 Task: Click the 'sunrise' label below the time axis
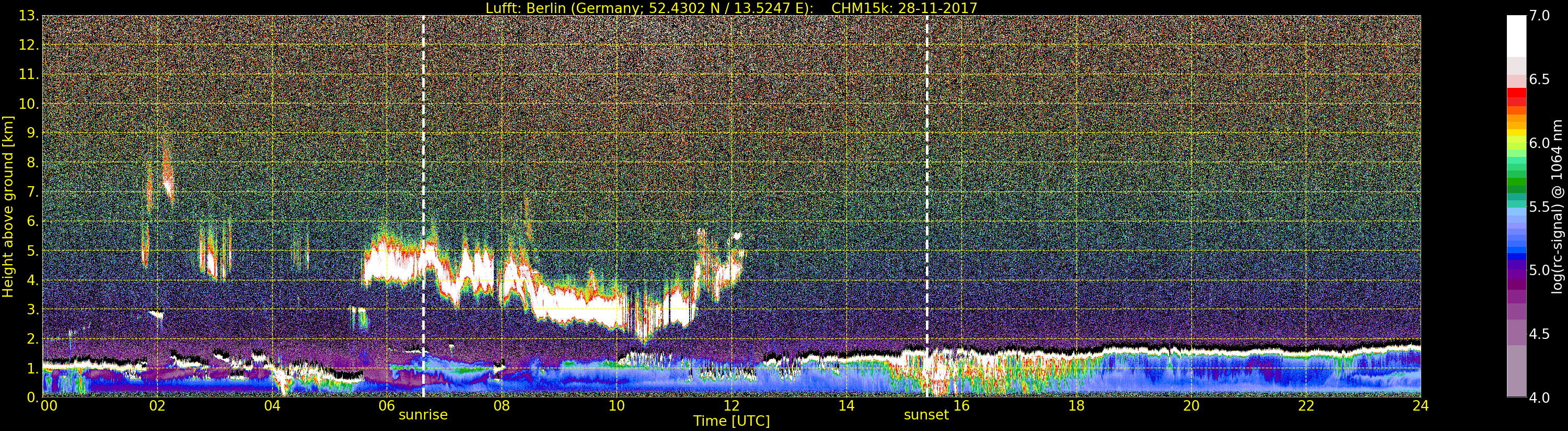[423, 415]
